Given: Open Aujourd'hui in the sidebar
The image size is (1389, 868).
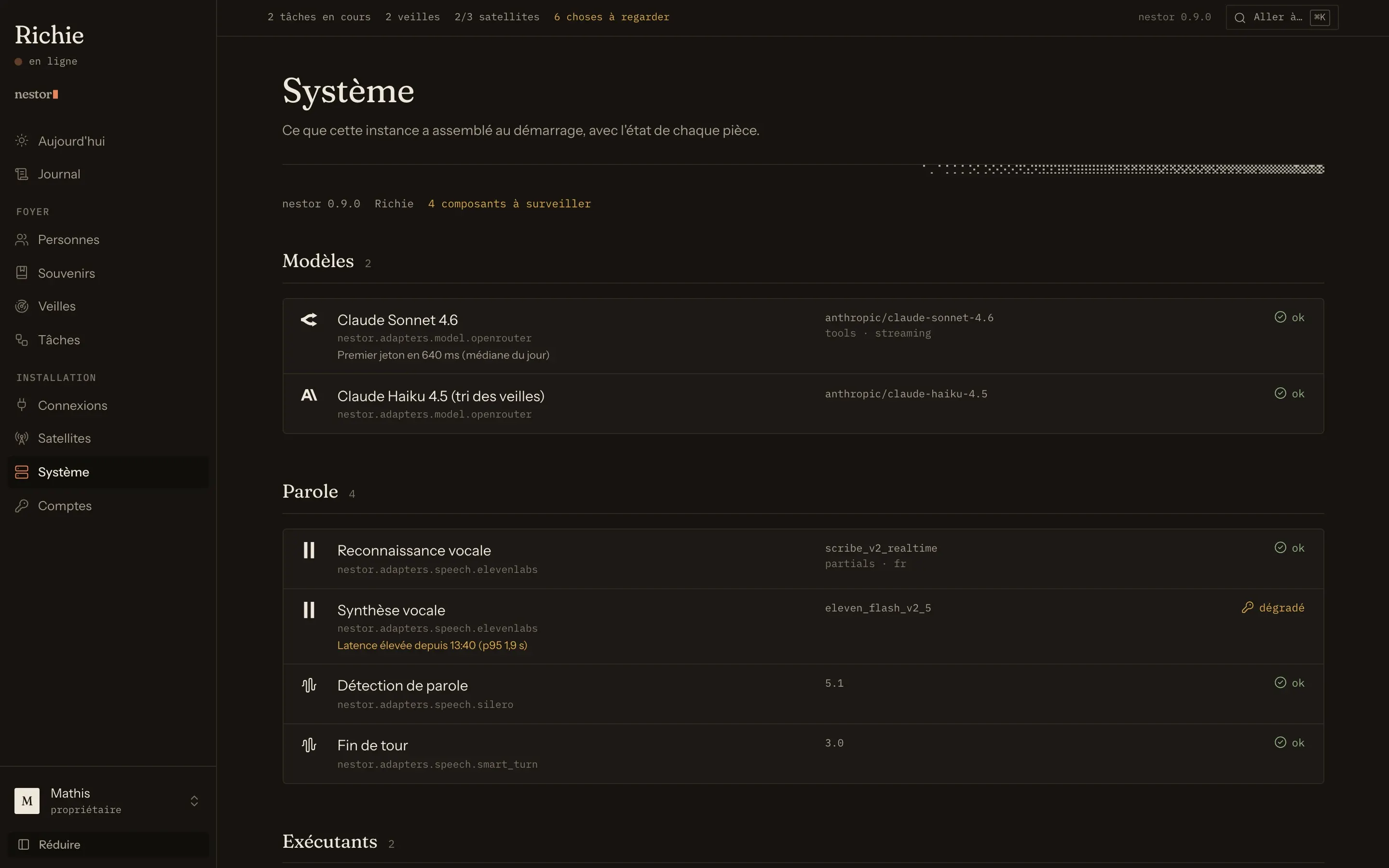Looking at the screenshot, I should click(x=108, y=141).
